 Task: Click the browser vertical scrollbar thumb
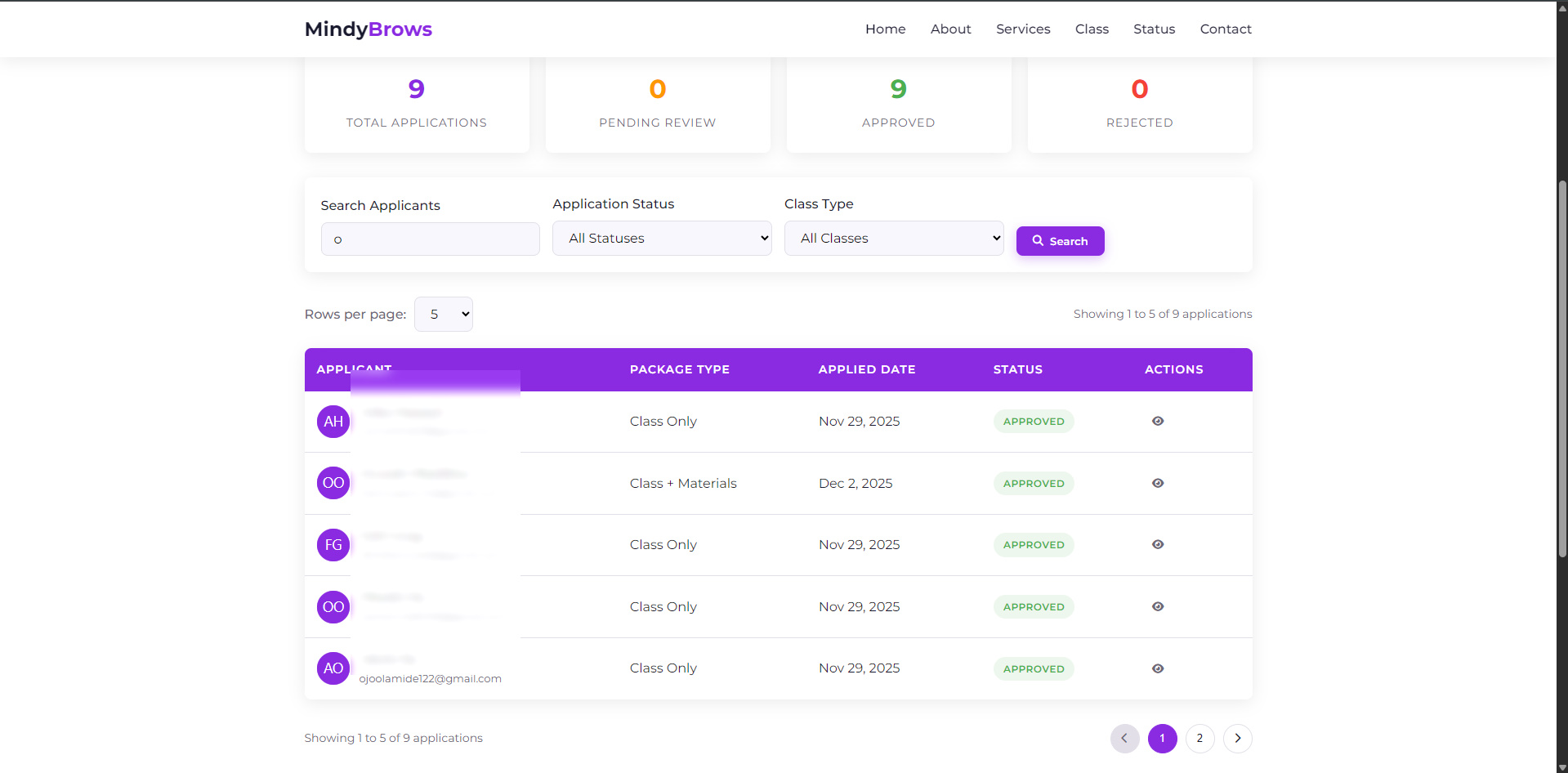1562,368
